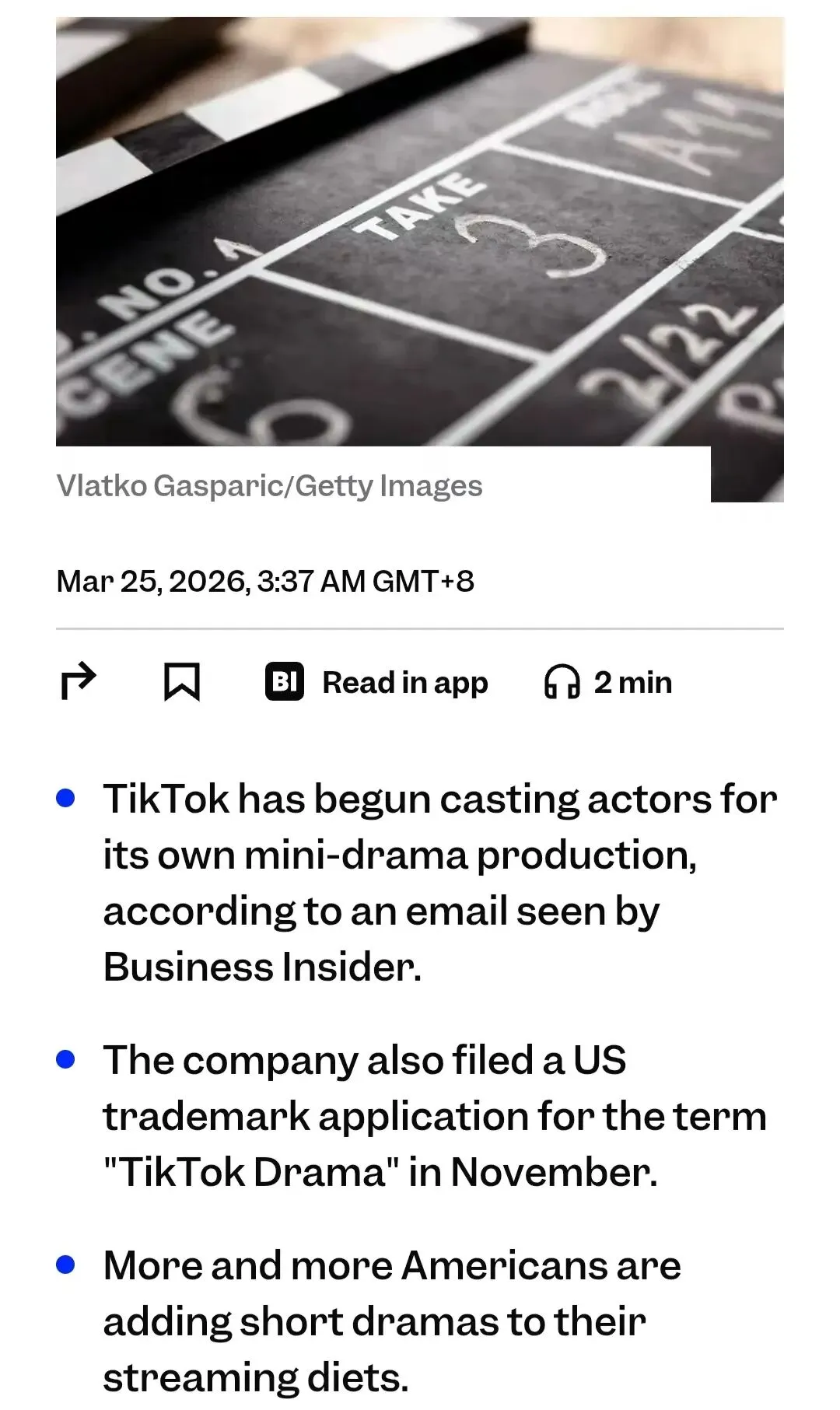Screen dimensions: 840x1410
Task: Click the words "Business Insider" in first bullet
Action: pyautogui.click(x=262, y=967)
